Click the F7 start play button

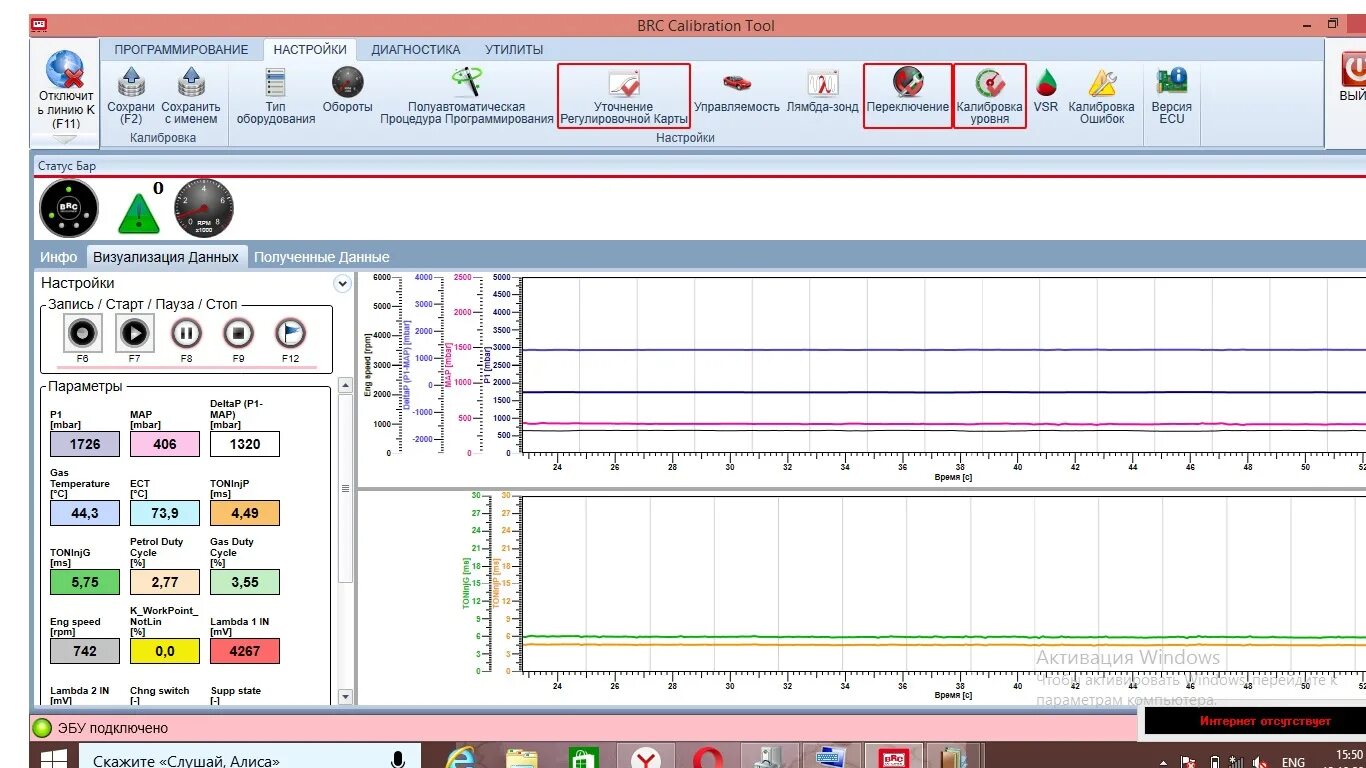coord(134,333)
